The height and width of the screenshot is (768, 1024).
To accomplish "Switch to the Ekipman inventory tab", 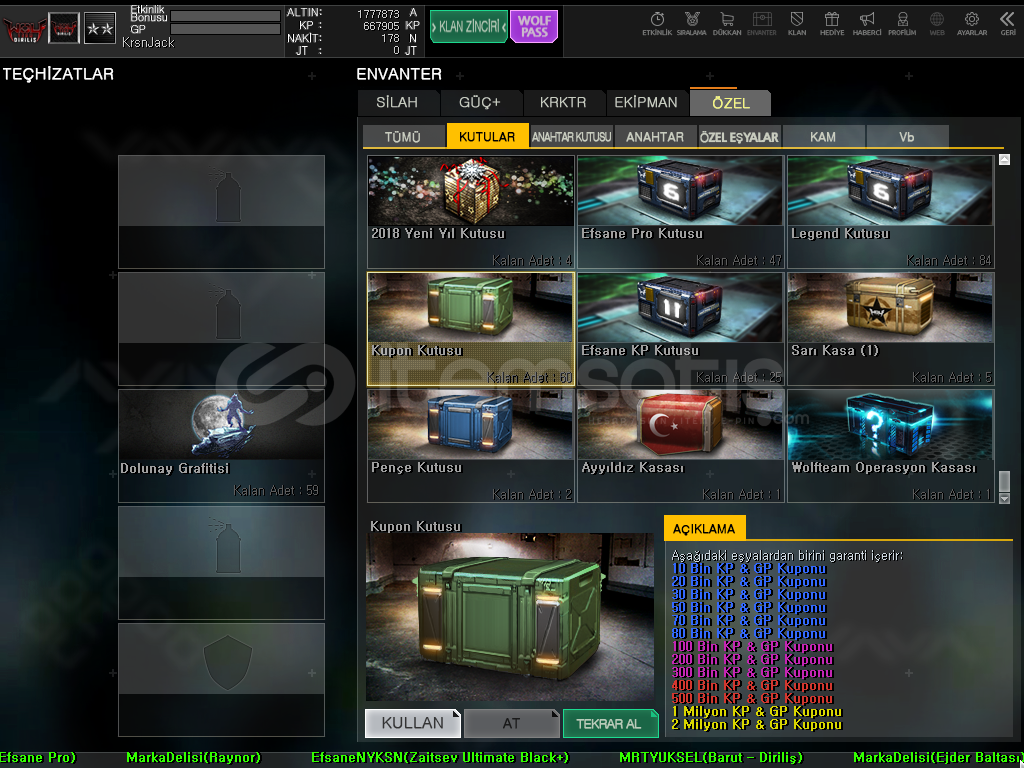I will click(646, 102).
